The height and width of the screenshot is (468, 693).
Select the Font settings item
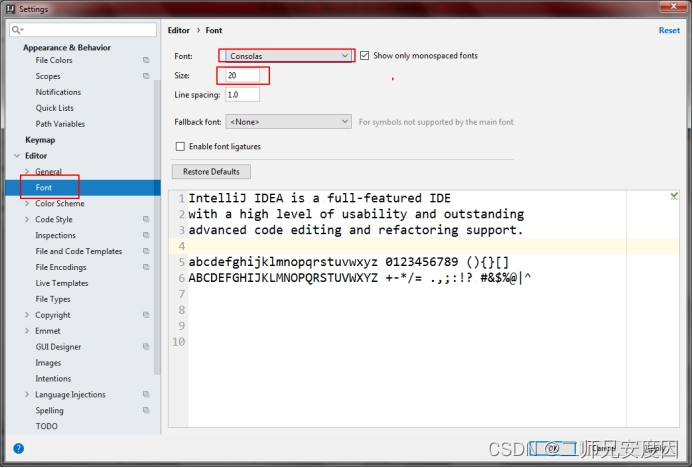[44, 187]
